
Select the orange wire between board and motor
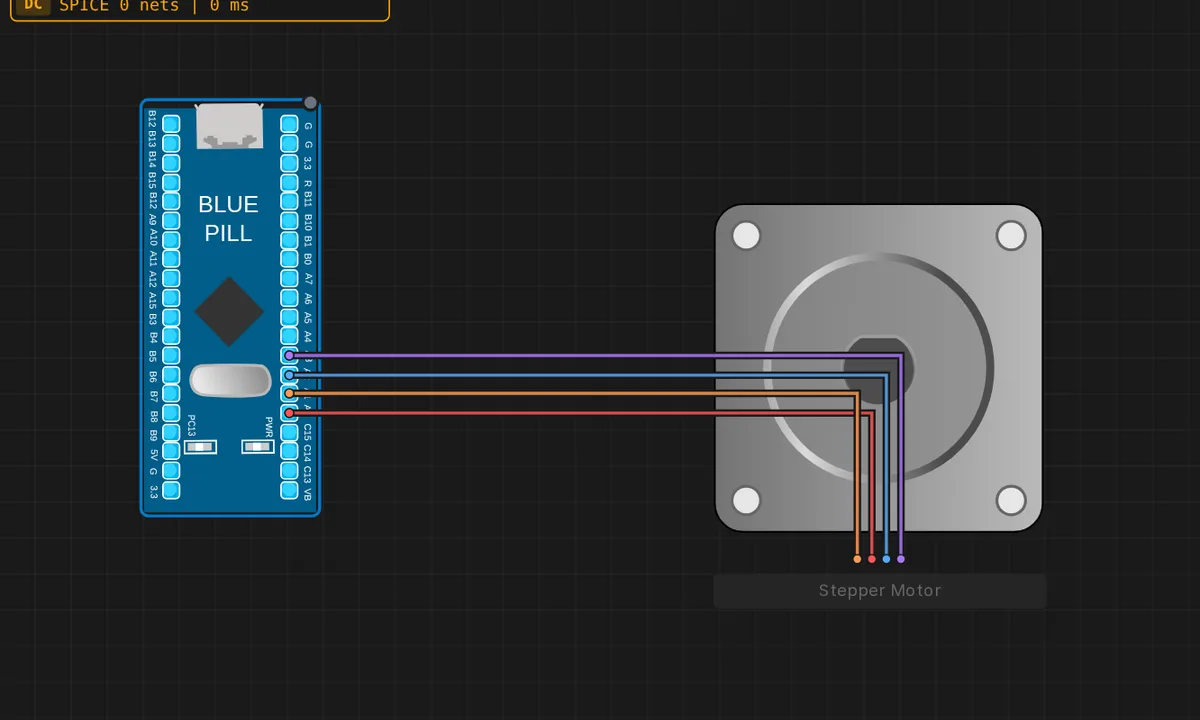[573, 394]
